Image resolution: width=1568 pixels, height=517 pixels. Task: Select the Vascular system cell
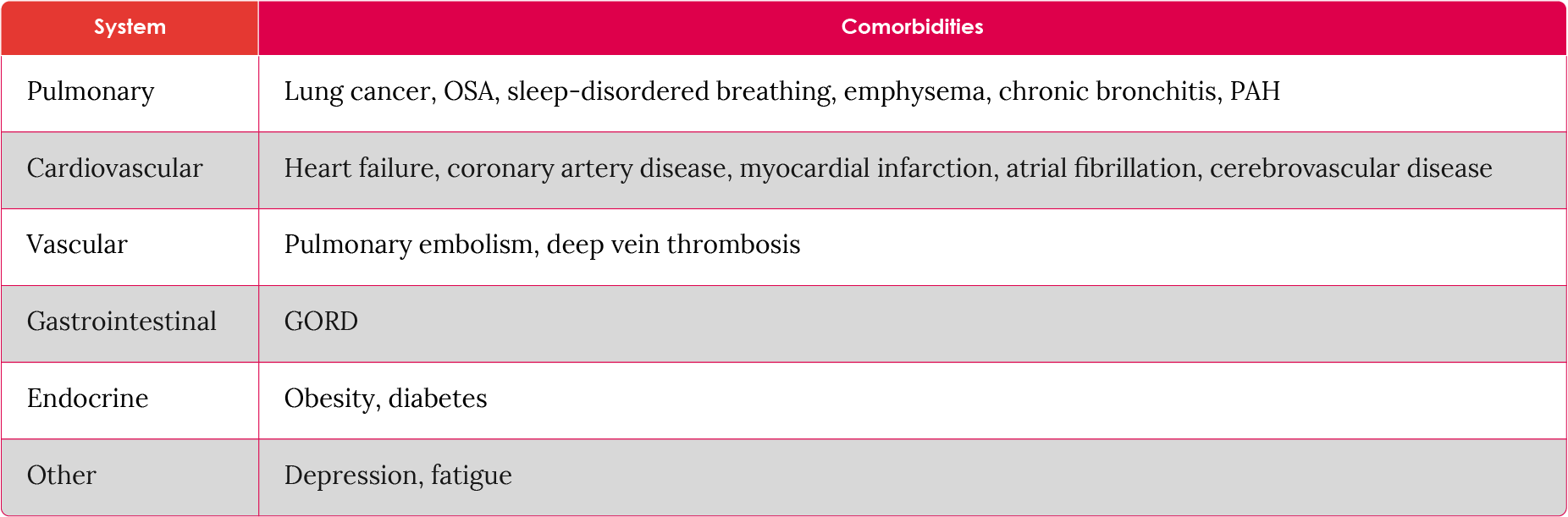77,245
